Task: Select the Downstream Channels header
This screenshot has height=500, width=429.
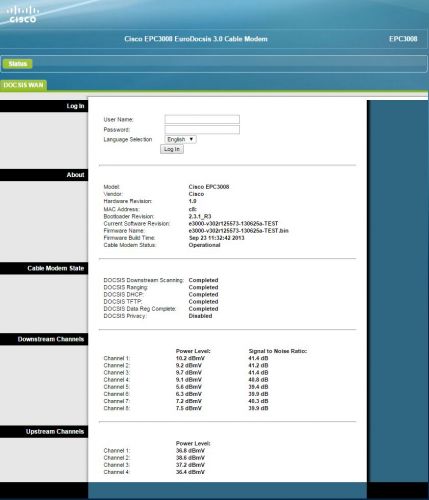Action: (x=44, y=339)
